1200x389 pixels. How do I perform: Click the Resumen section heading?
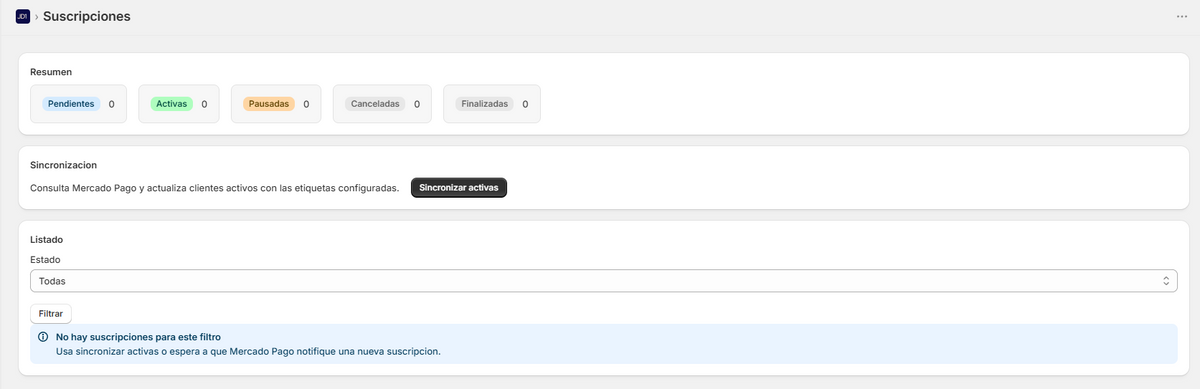51,72
